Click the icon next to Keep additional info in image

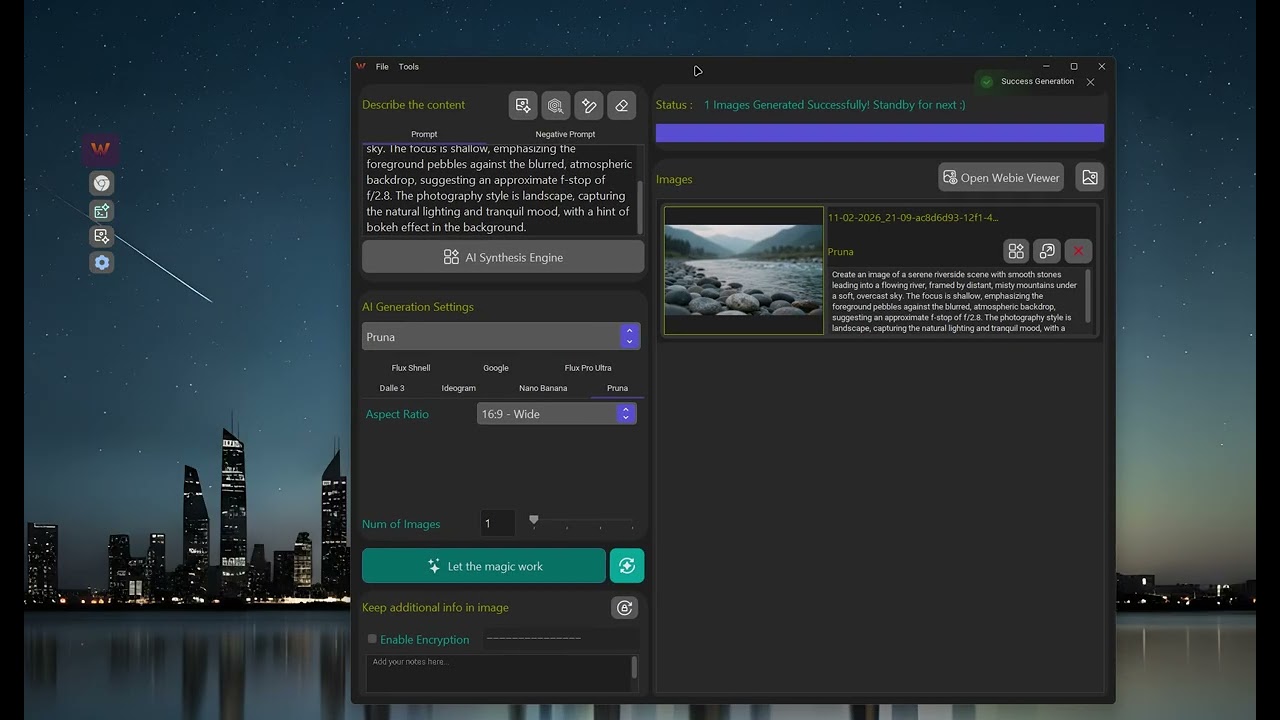(625, 608)
